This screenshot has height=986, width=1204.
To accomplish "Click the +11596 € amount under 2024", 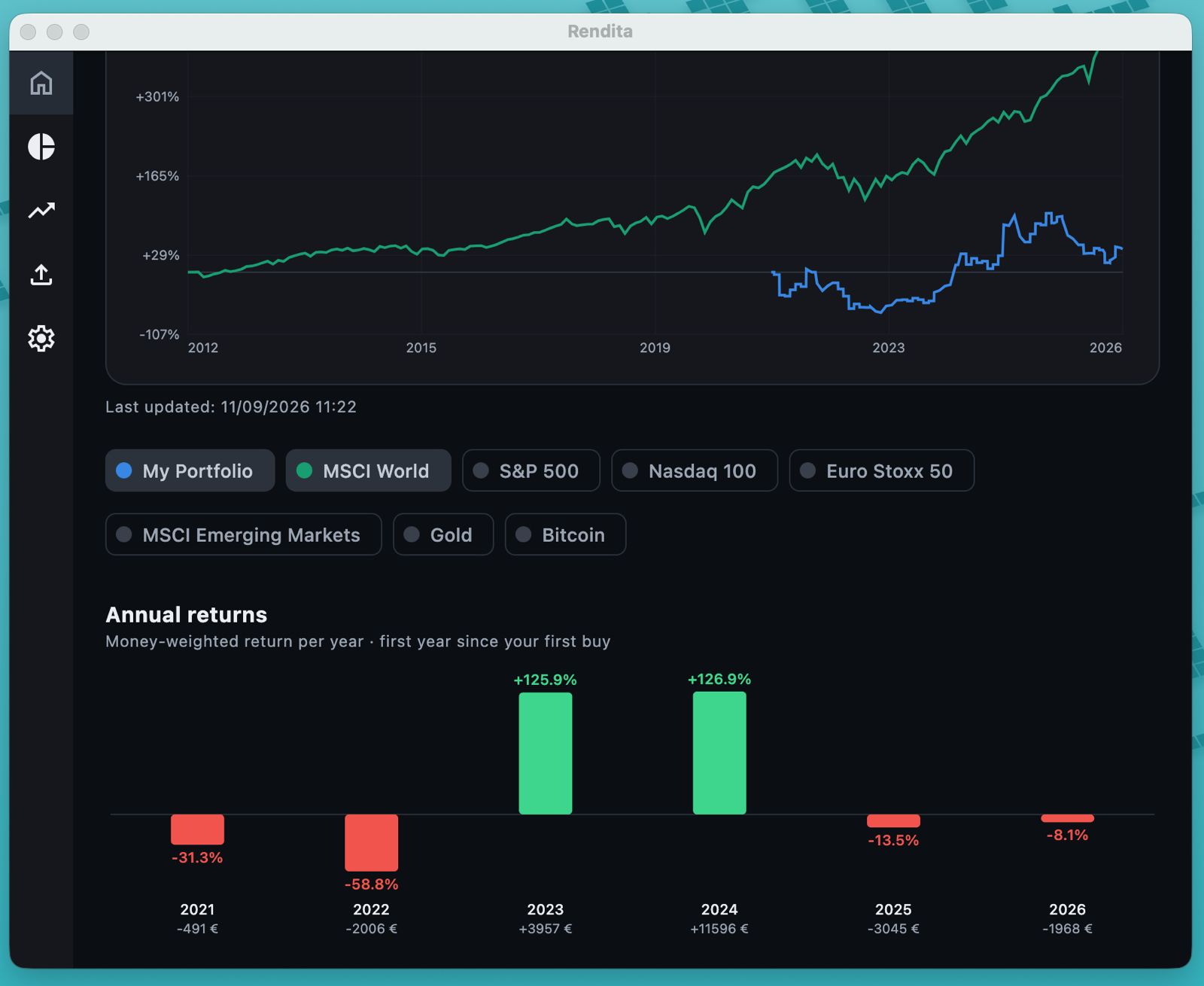I will coord(719,929).
